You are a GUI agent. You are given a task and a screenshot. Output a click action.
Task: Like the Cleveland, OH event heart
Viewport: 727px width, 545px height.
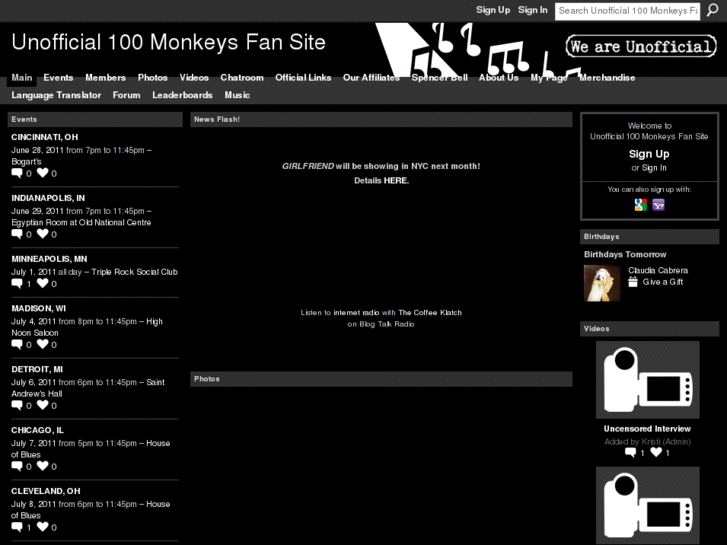[43, 526]
